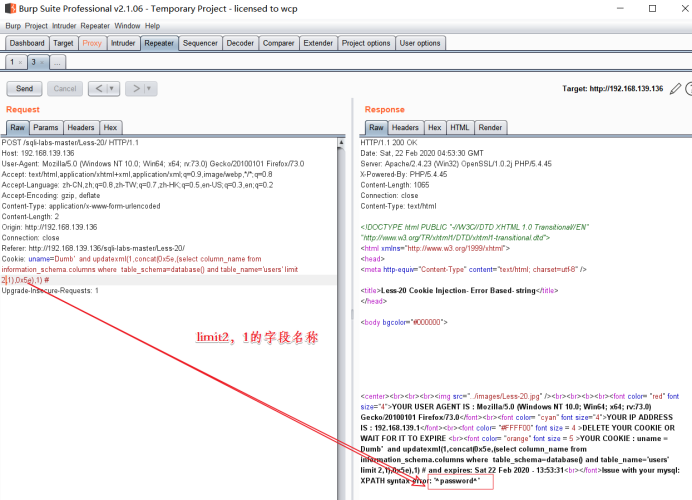This screenshot has width=692, height=500.
Task: Select the Raw tab in Request panel
Action: coord(18,128)
